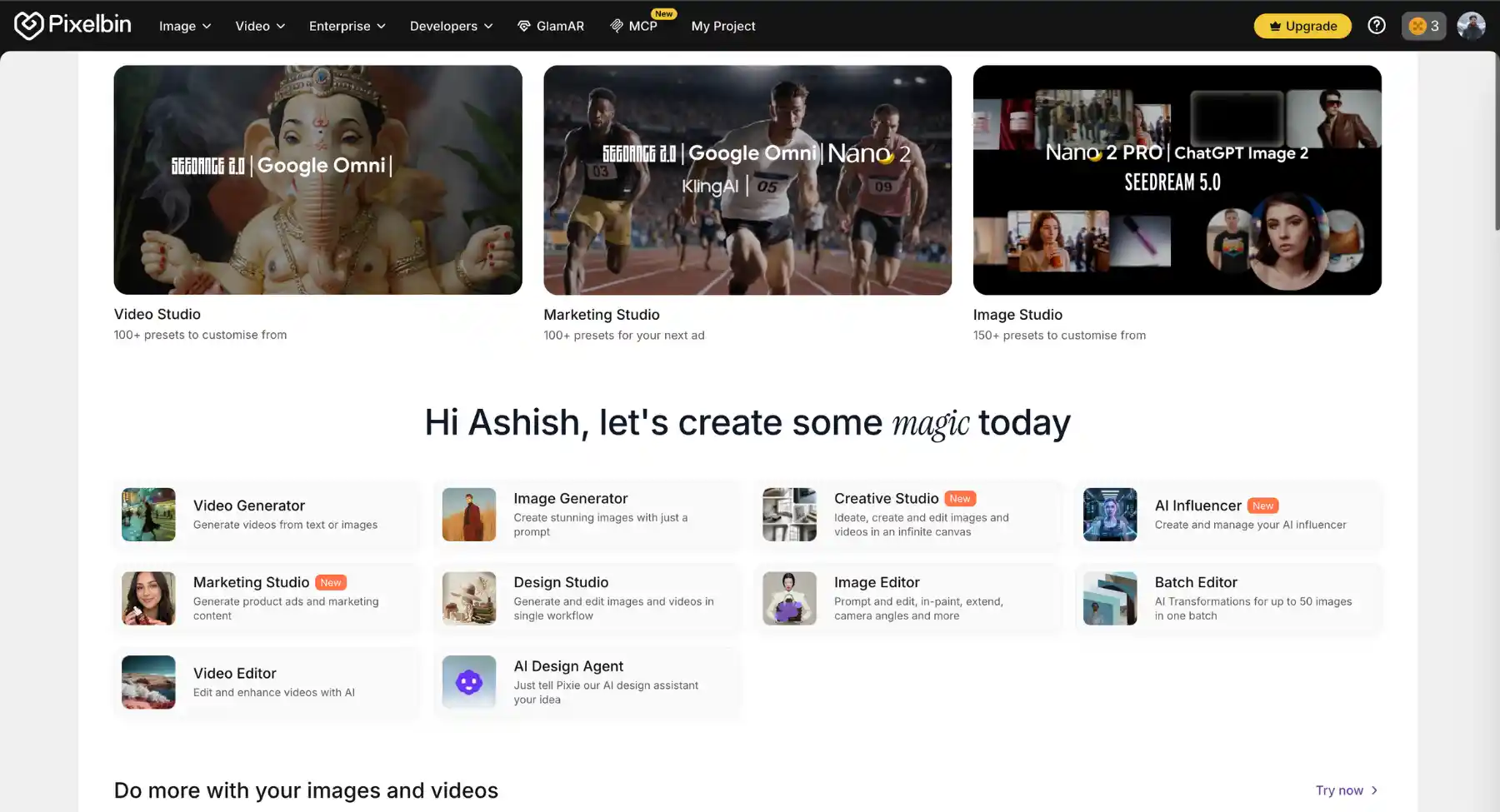The height and width of the screenshot is (812, 1500).
Task: Expand the Enterprise menu dropdown
Action: point(347,26)
